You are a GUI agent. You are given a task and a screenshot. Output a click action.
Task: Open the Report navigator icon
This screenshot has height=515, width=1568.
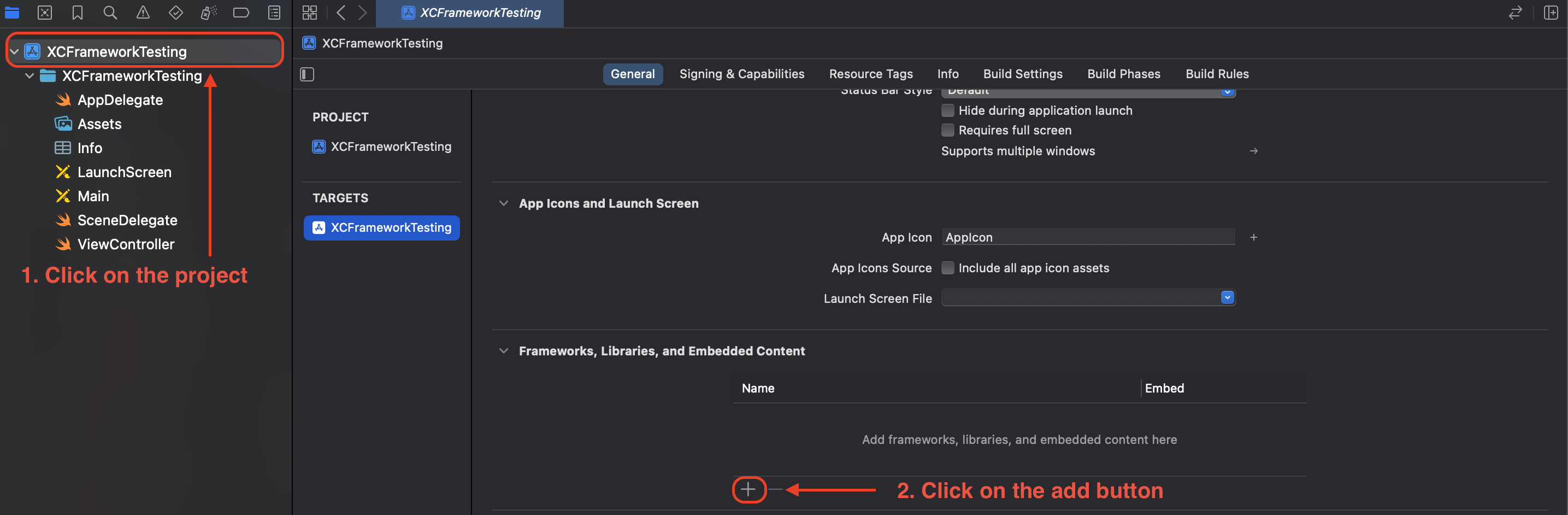point(274,12)
